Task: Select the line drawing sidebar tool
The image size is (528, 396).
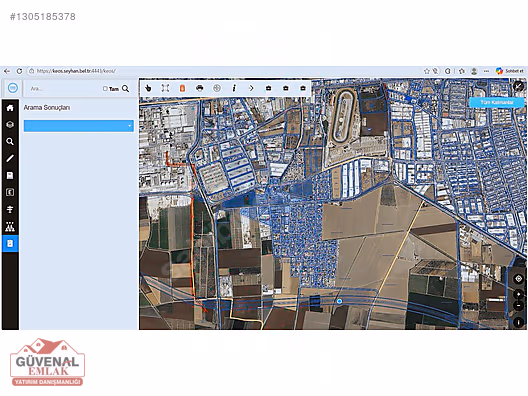Action: click(10, 158)
